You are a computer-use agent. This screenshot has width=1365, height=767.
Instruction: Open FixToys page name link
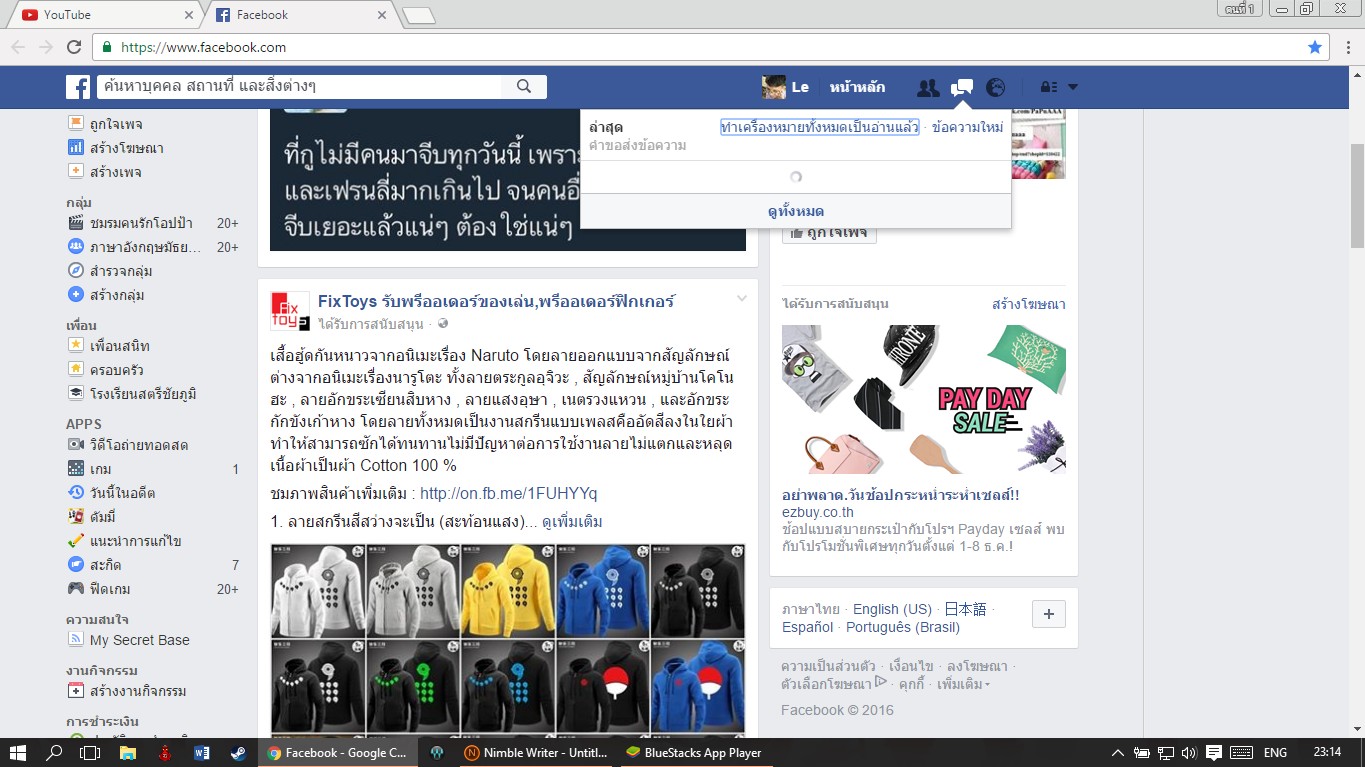pos(496,301)
